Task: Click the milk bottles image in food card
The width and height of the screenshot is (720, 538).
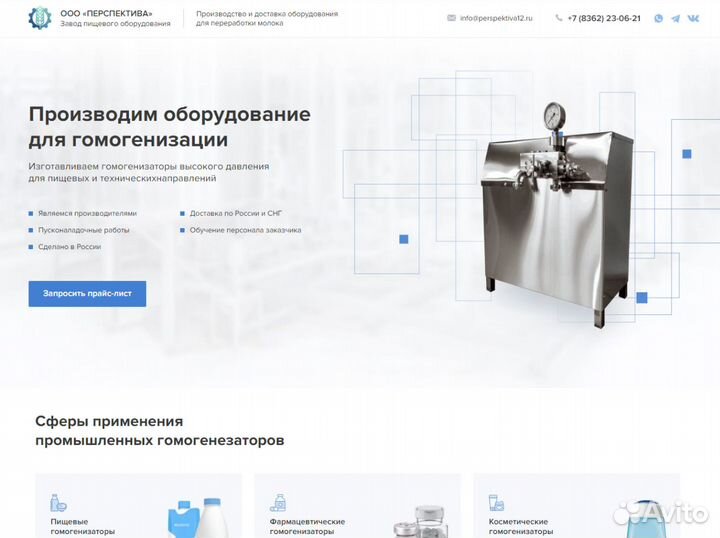Action: (199, 518)
